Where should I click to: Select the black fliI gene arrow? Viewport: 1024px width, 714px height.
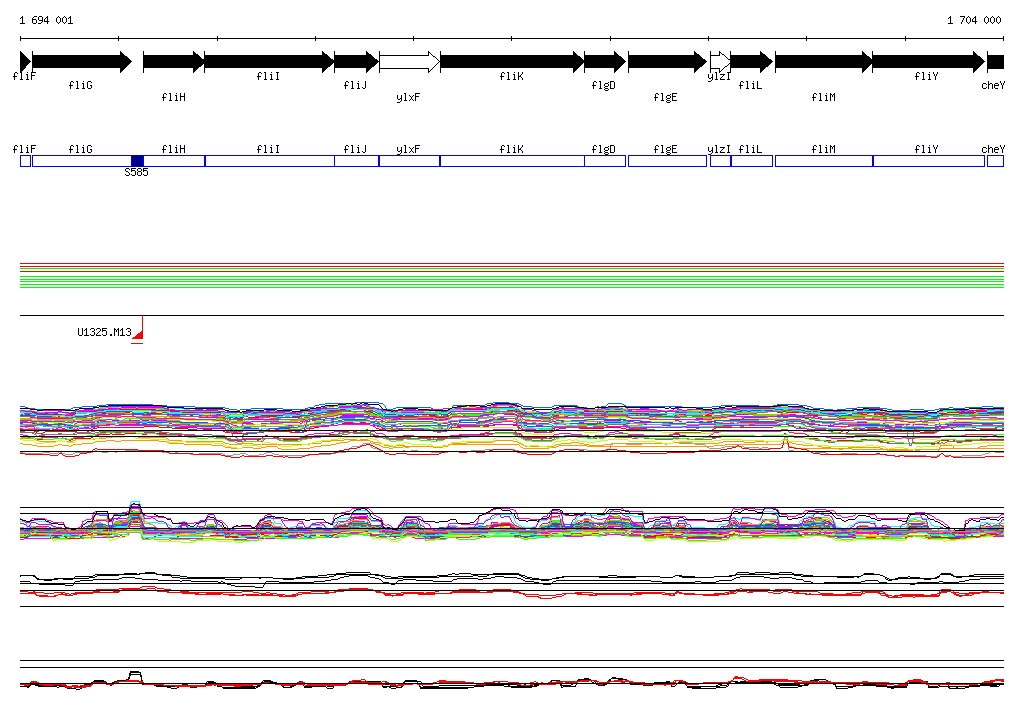point(268,62)
